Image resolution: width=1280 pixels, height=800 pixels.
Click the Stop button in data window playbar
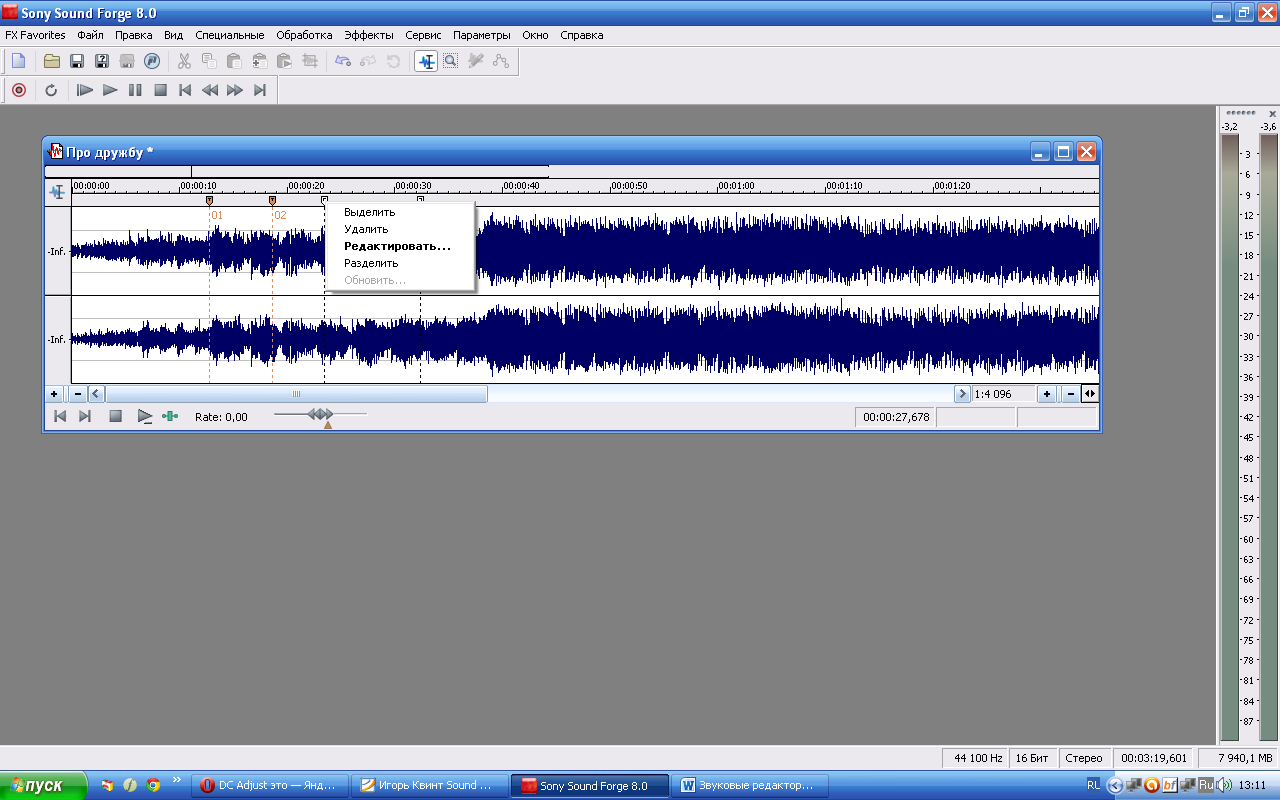click(x=115, y=416)
